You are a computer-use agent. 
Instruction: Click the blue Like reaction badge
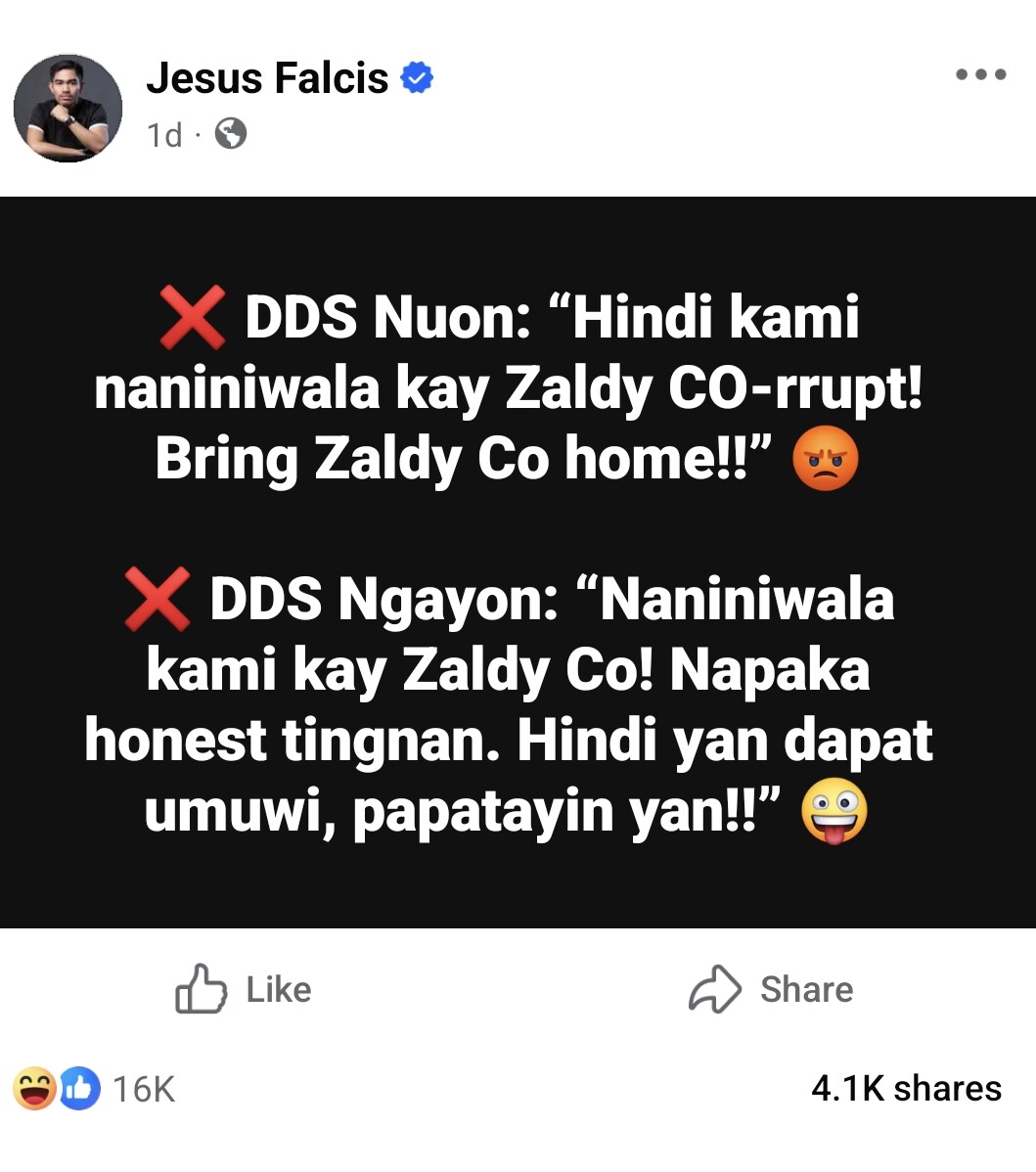(x=80, y=1088)
